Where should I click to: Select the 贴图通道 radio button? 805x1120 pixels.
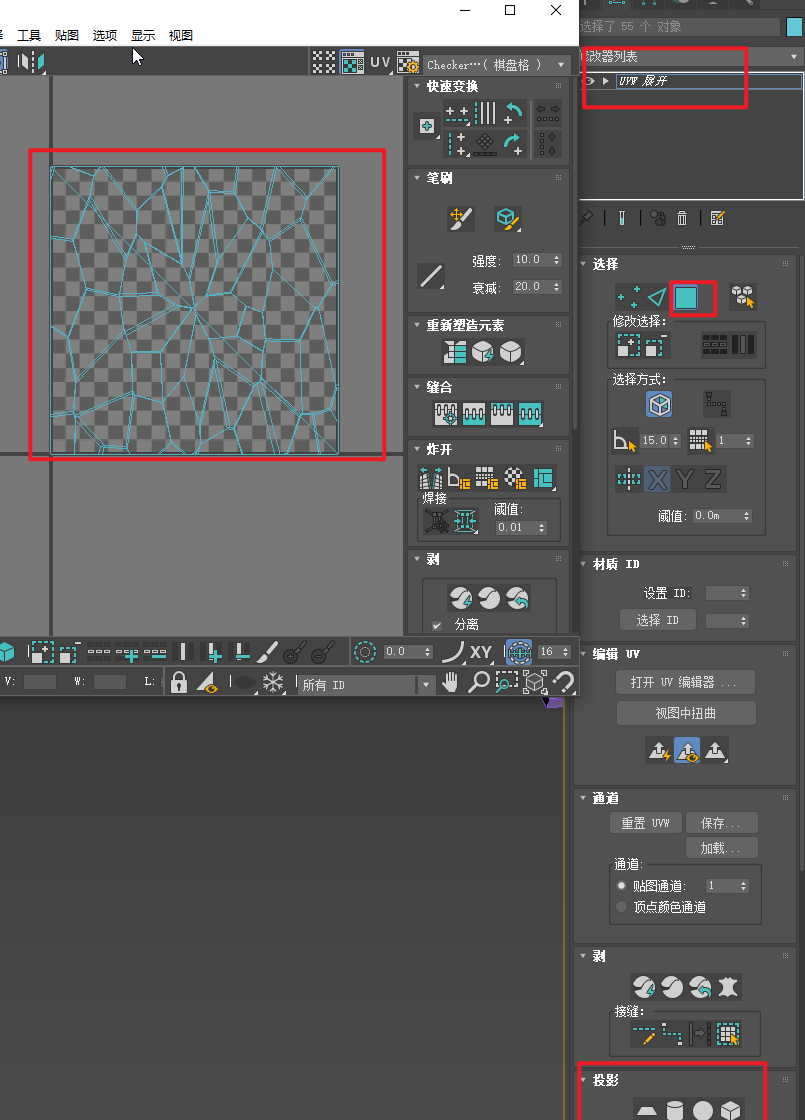[x=621, y=886]
